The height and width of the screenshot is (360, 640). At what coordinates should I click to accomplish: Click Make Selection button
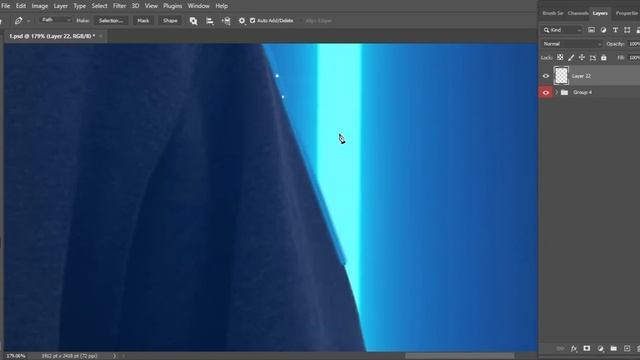click(111, 20)
